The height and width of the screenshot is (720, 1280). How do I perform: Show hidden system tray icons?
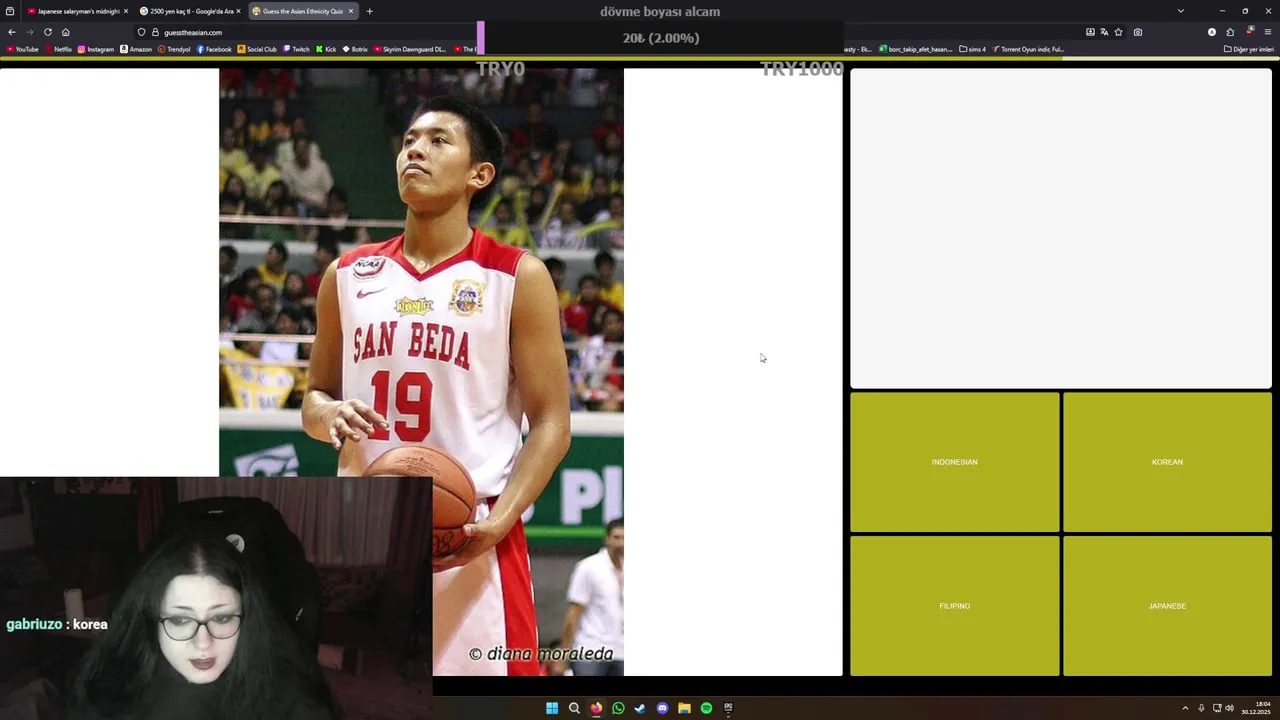pyautogui.click(x=1185, y=708)
